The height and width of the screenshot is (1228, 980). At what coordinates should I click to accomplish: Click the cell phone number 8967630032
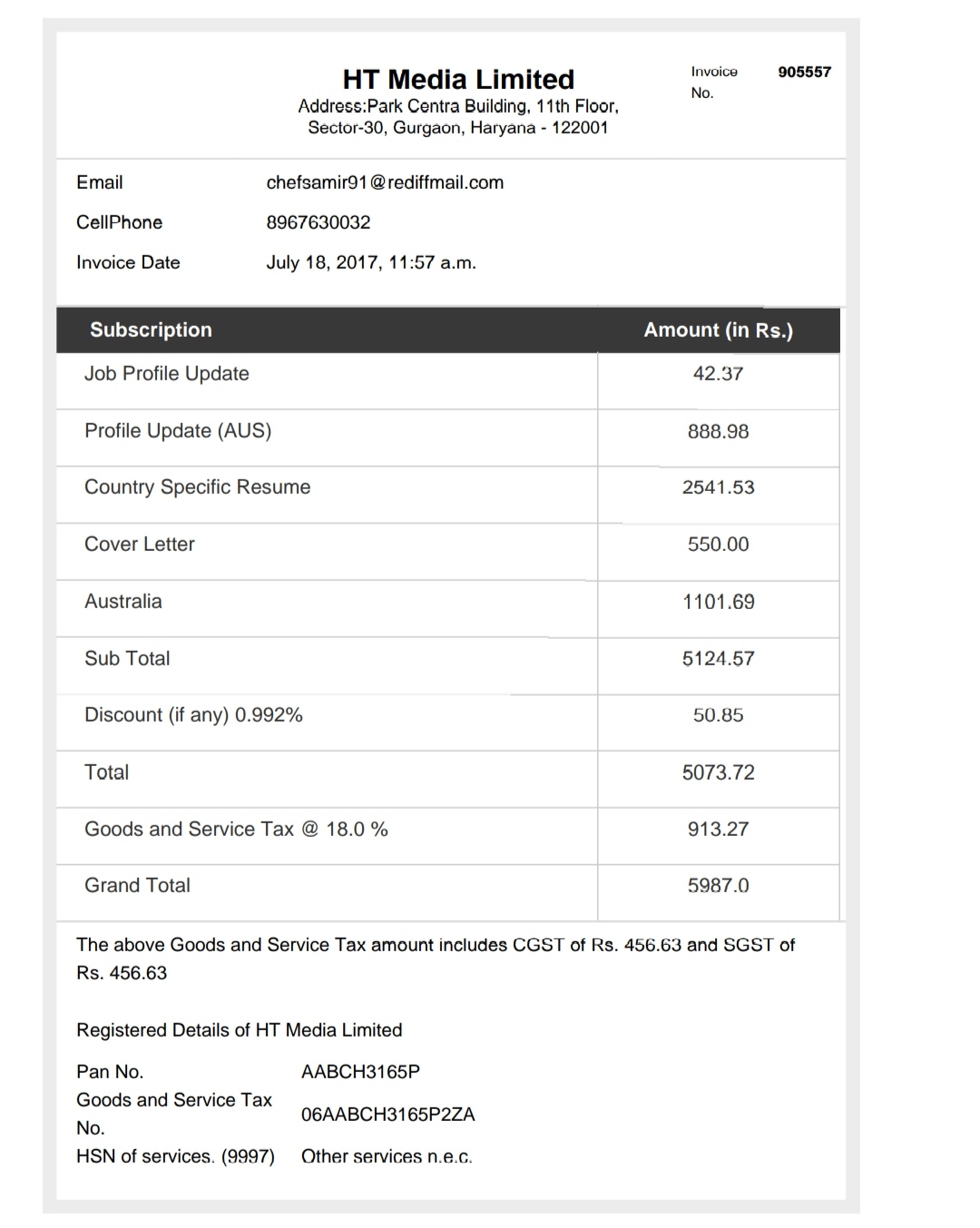[318, 222]
